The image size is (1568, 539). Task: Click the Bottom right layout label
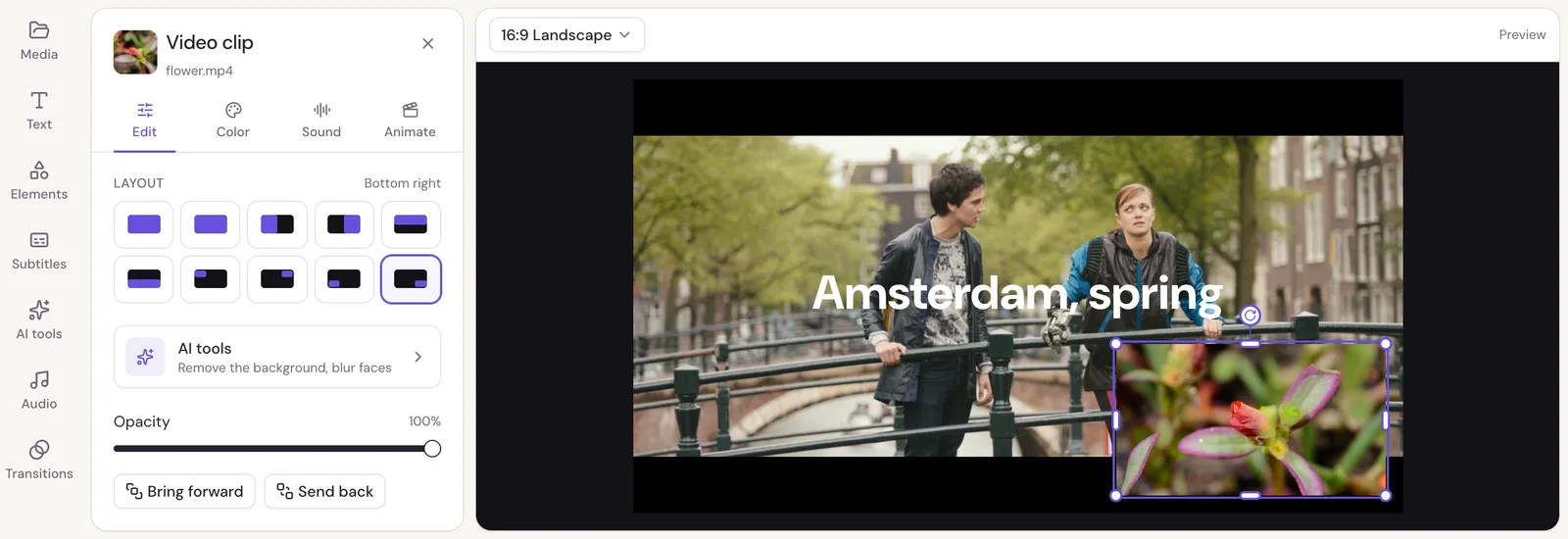pyautogui.click(x=402, y=183)
